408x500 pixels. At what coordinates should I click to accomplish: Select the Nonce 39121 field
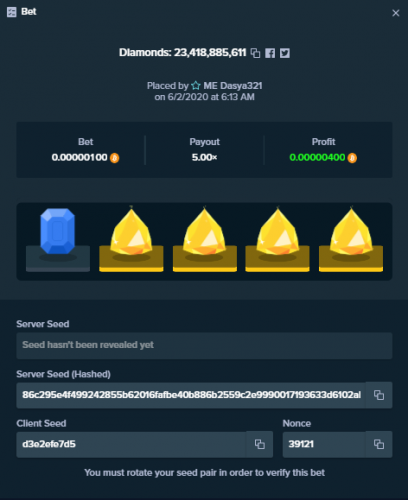(x=324, y=444)
